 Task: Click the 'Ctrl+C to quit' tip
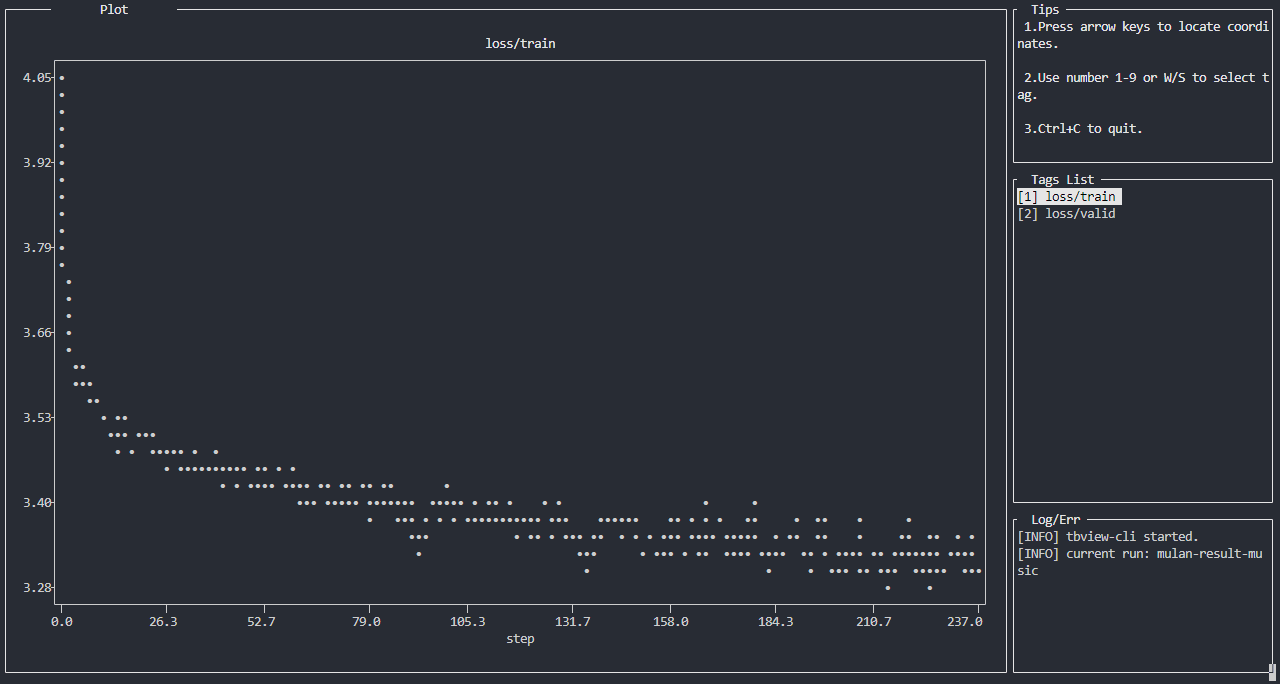click(1083, 129)
